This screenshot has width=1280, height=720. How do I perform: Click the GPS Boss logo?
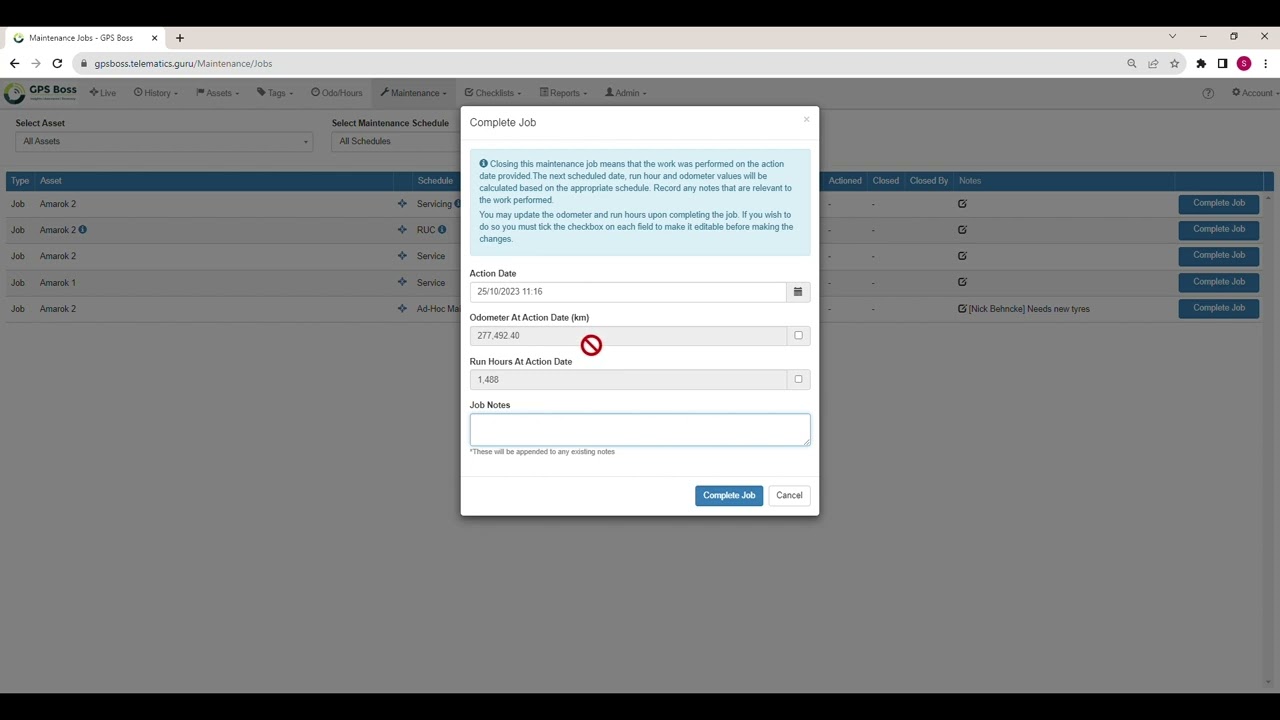click(x=40, y=93)
